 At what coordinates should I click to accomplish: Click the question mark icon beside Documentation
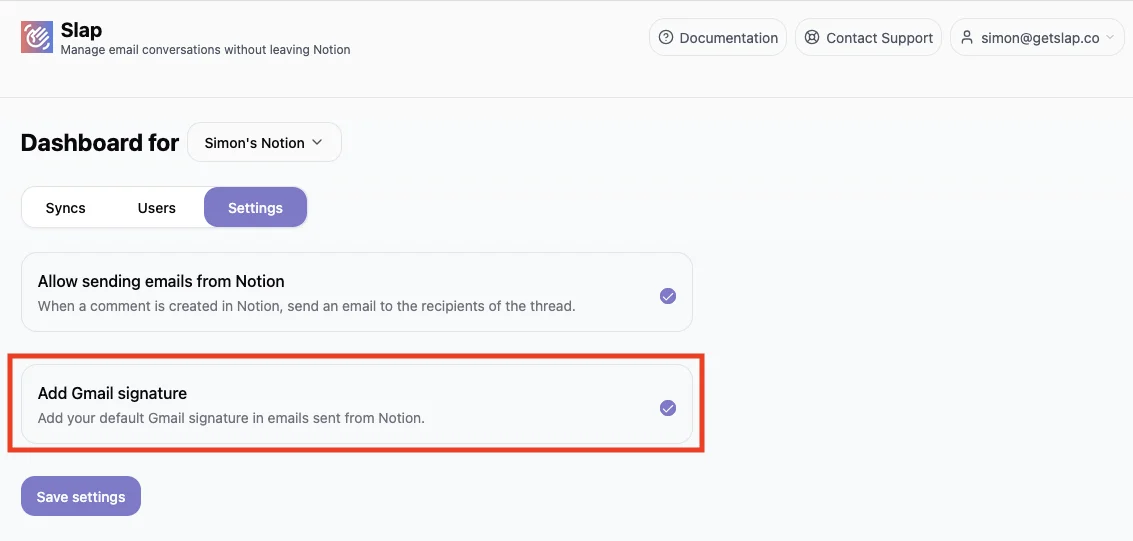(x=666, y=38)
